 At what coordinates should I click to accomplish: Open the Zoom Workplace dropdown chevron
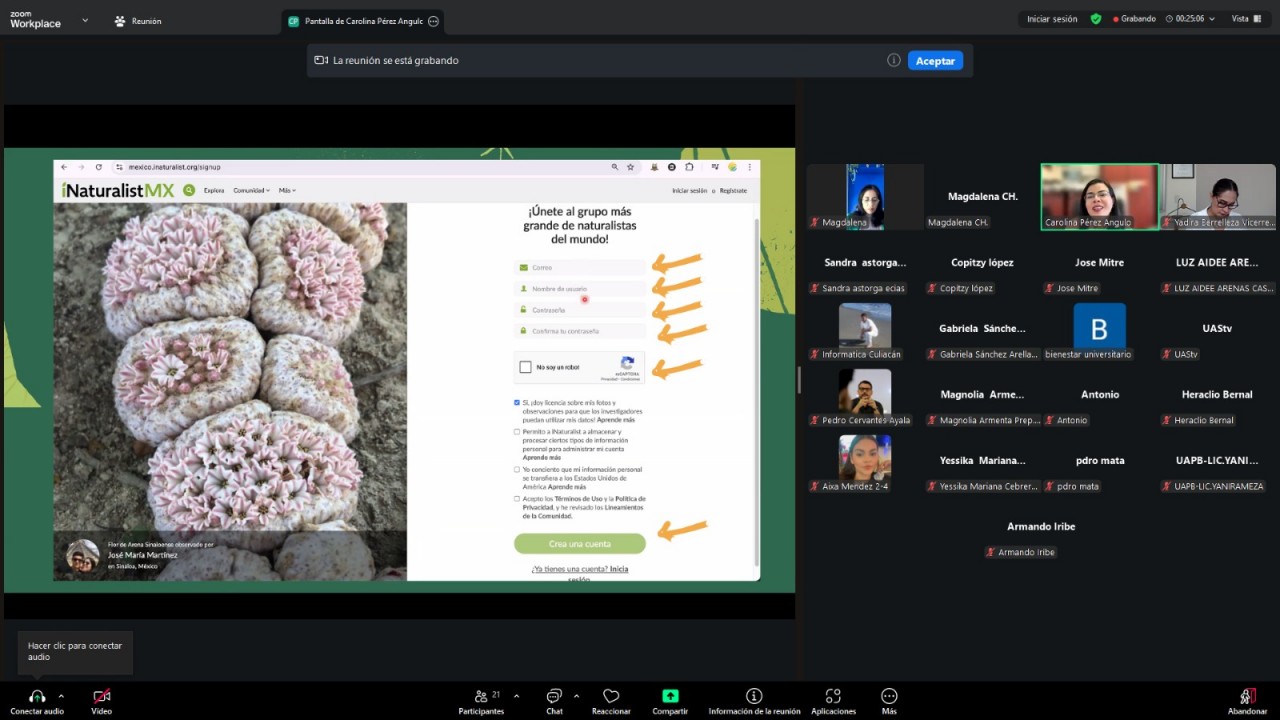[x=84, y=20]
